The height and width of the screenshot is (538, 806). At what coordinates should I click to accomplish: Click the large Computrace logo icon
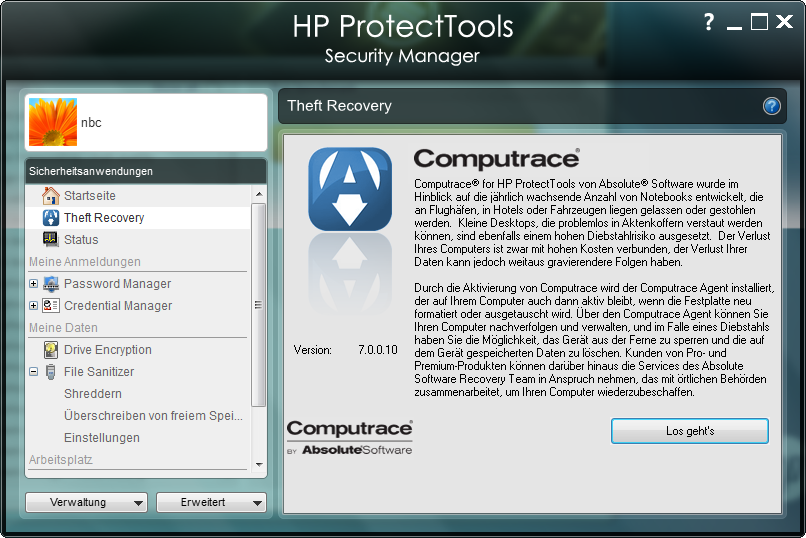(x=350, y=189)
